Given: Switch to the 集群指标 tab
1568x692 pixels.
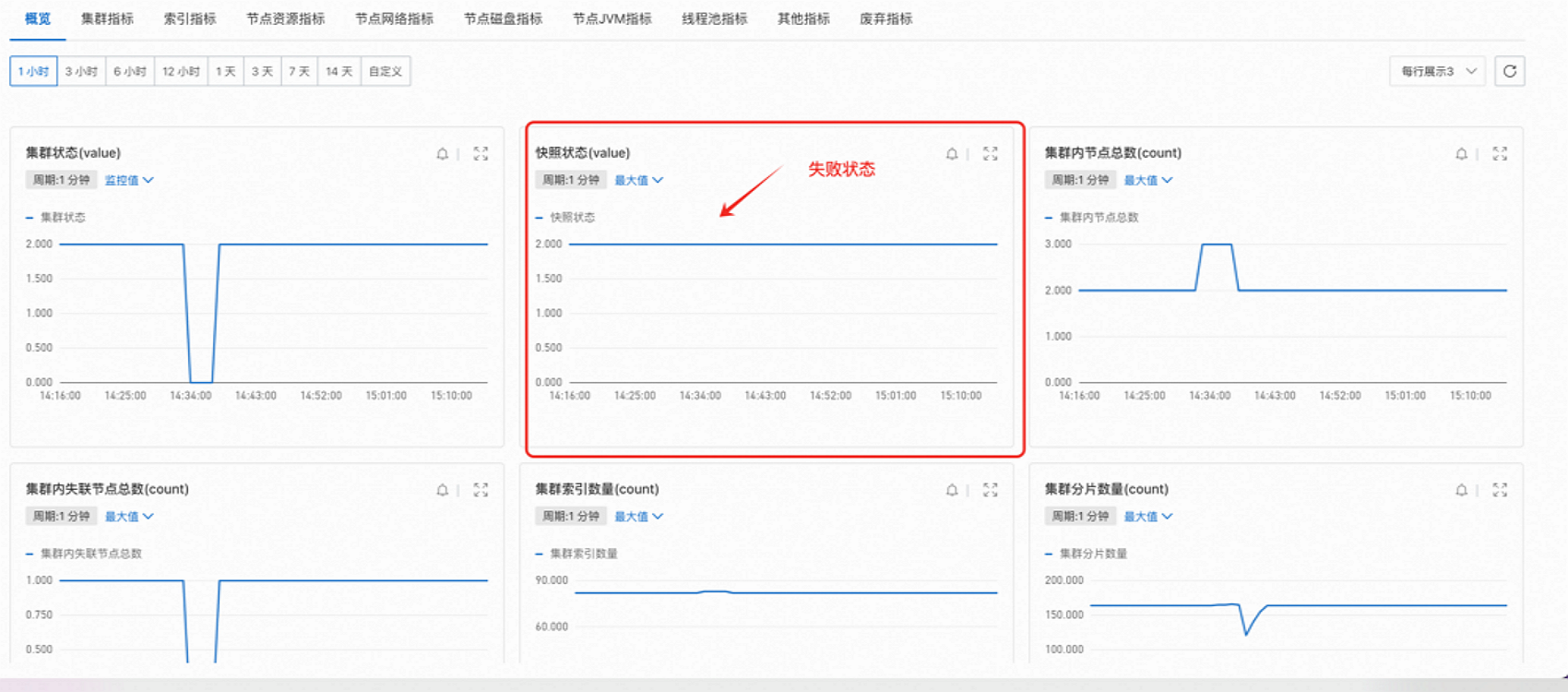Looking at the screenshot, I should point(107,18).
